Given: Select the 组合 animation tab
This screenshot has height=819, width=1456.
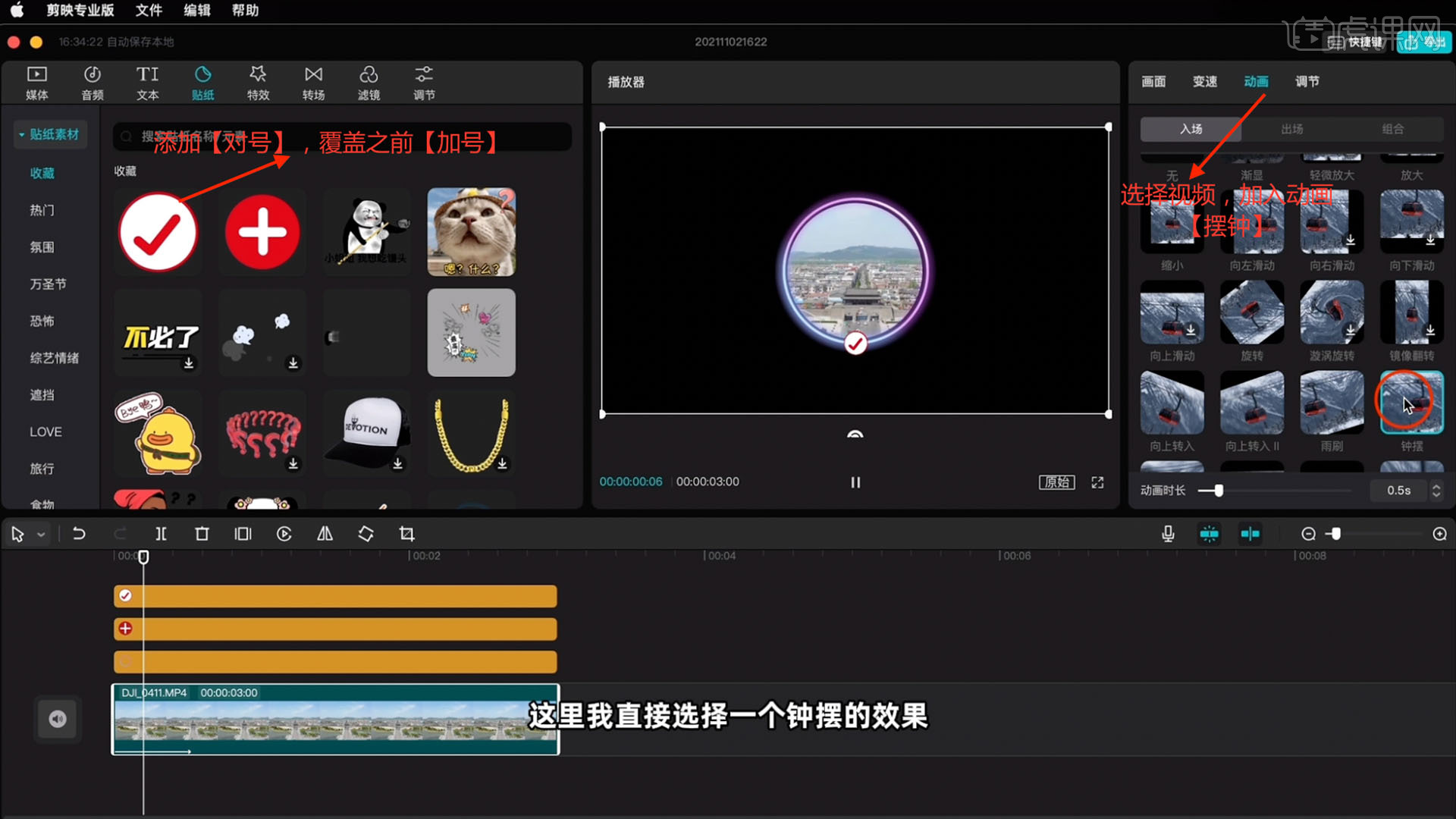Looking at the screenshot, I should 1392,129.
